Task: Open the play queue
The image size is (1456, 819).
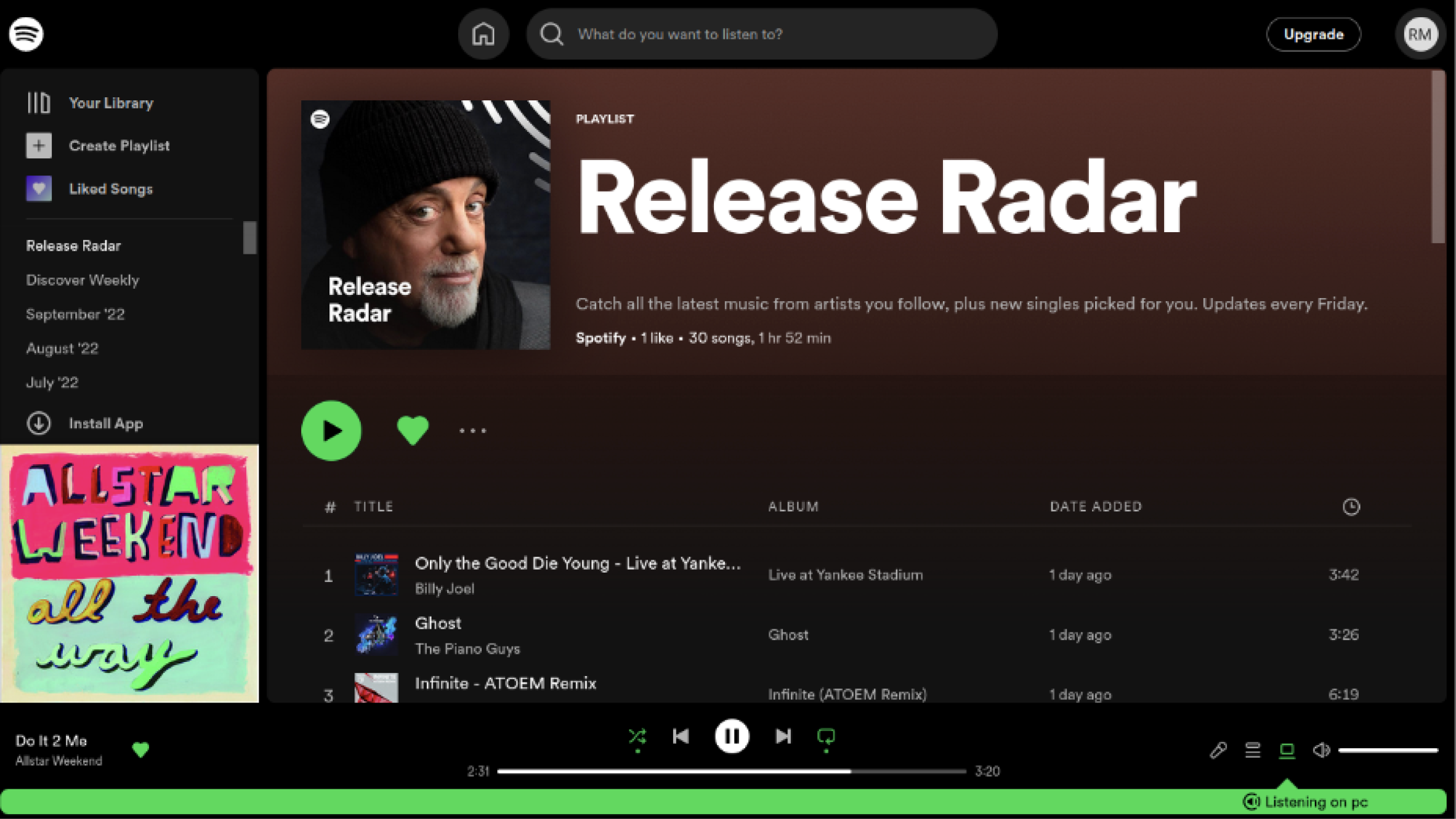Action: pos(1252,750)
